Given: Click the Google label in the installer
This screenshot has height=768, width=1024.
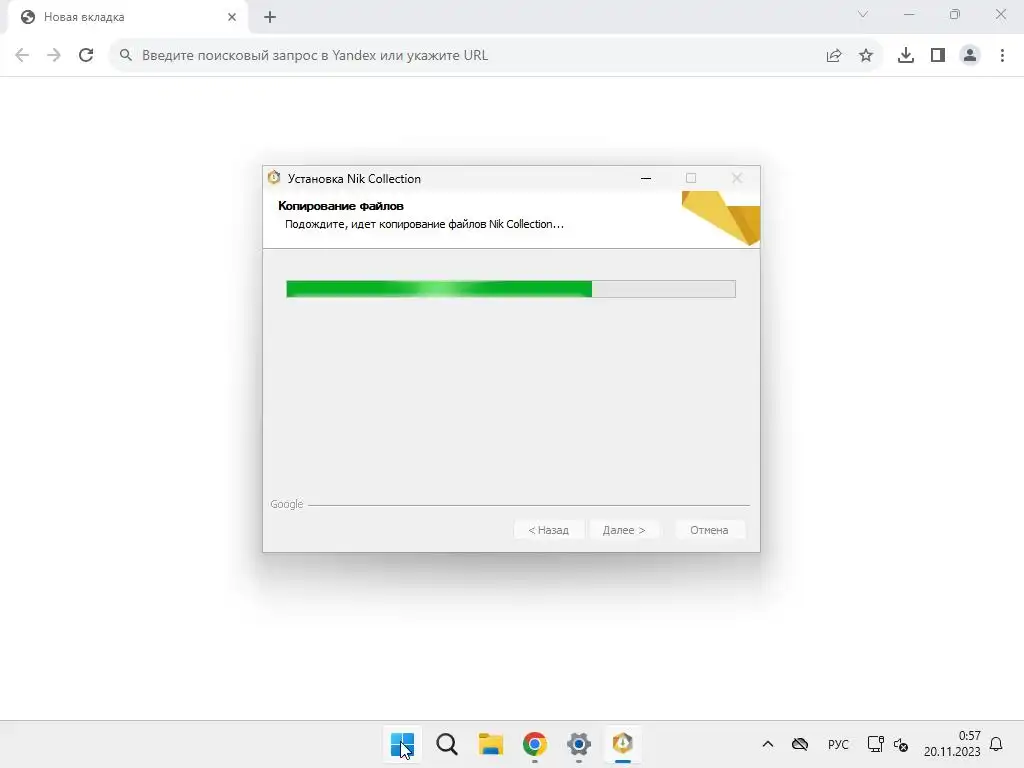Looking at the screenshot, I should click(x=287, y=504).
